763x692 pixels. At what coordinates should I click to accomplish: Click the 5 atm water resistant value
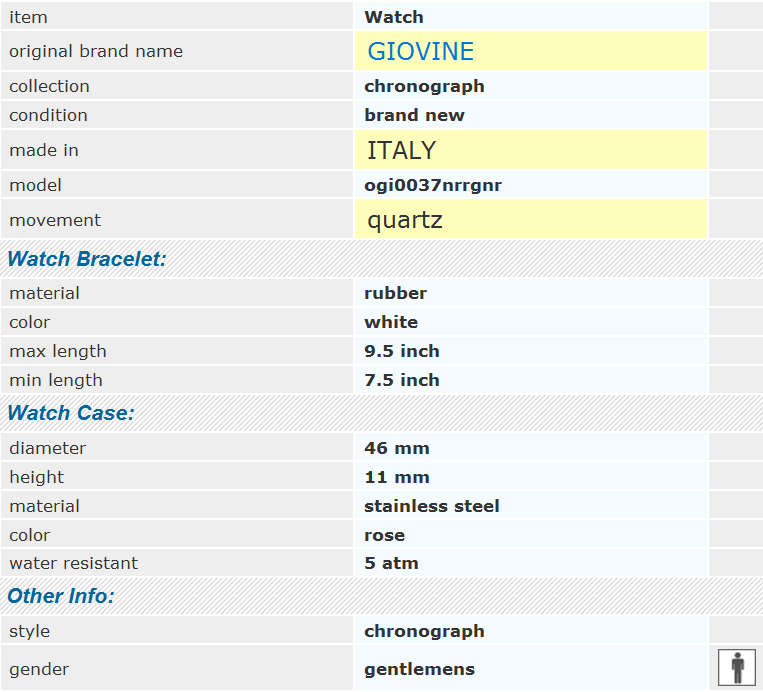coord(391,563)
